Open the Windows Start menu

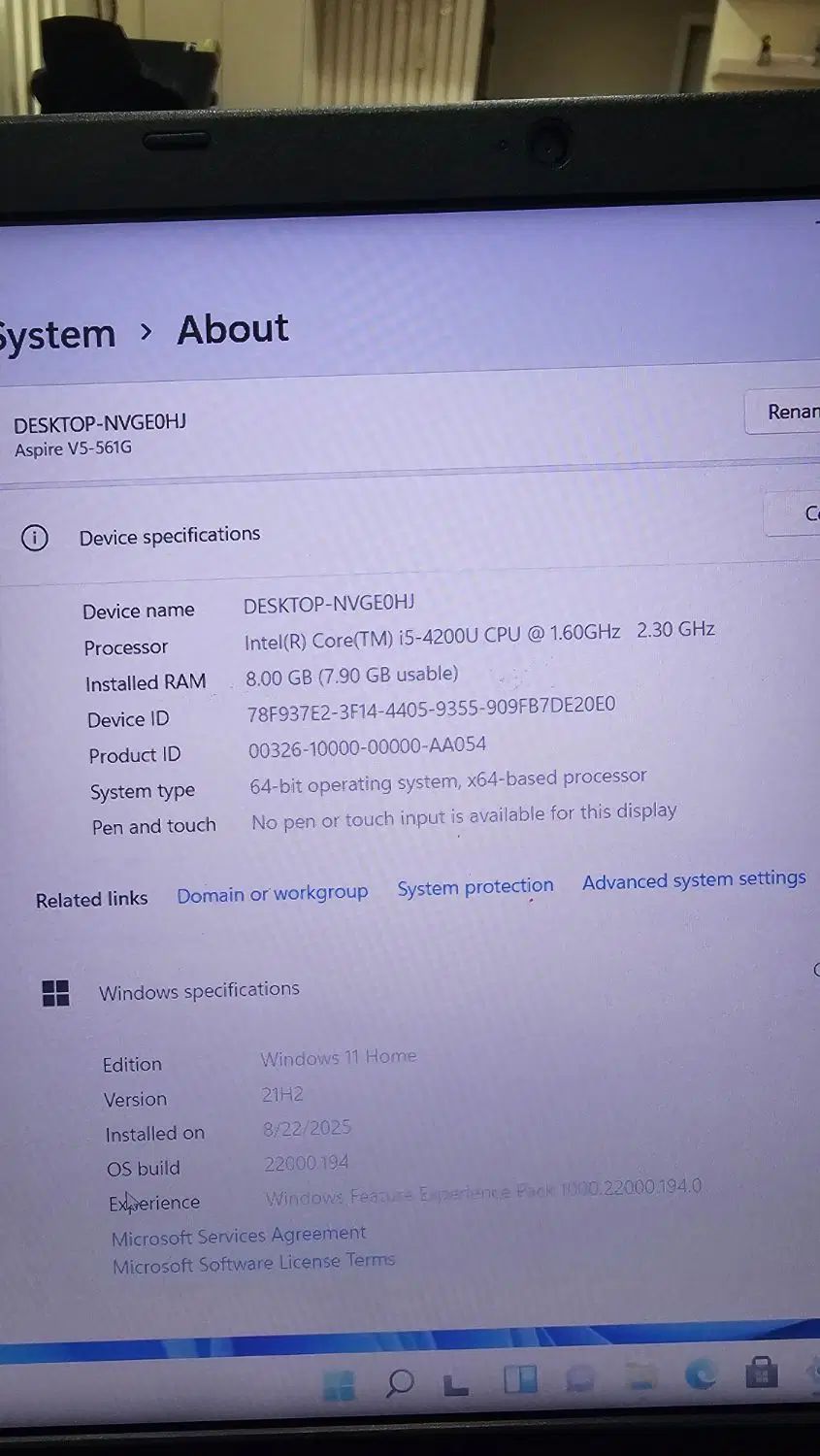[339, 1386]
